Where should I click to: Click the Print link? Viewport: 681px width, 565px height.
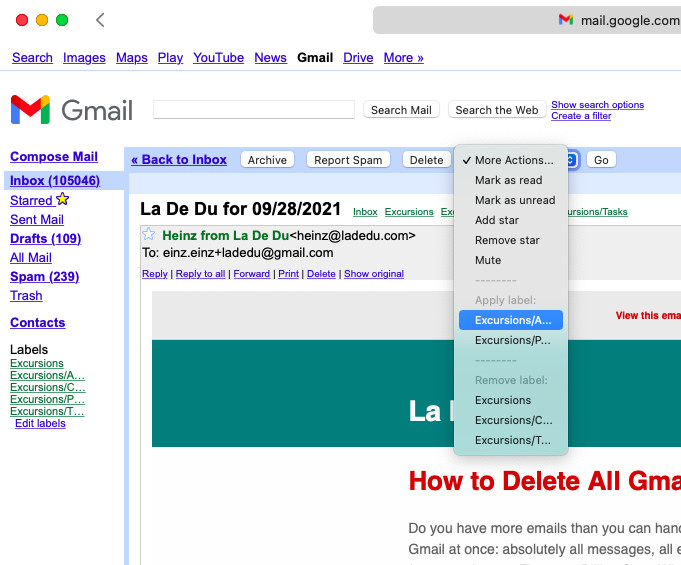(x=288, y=274)
